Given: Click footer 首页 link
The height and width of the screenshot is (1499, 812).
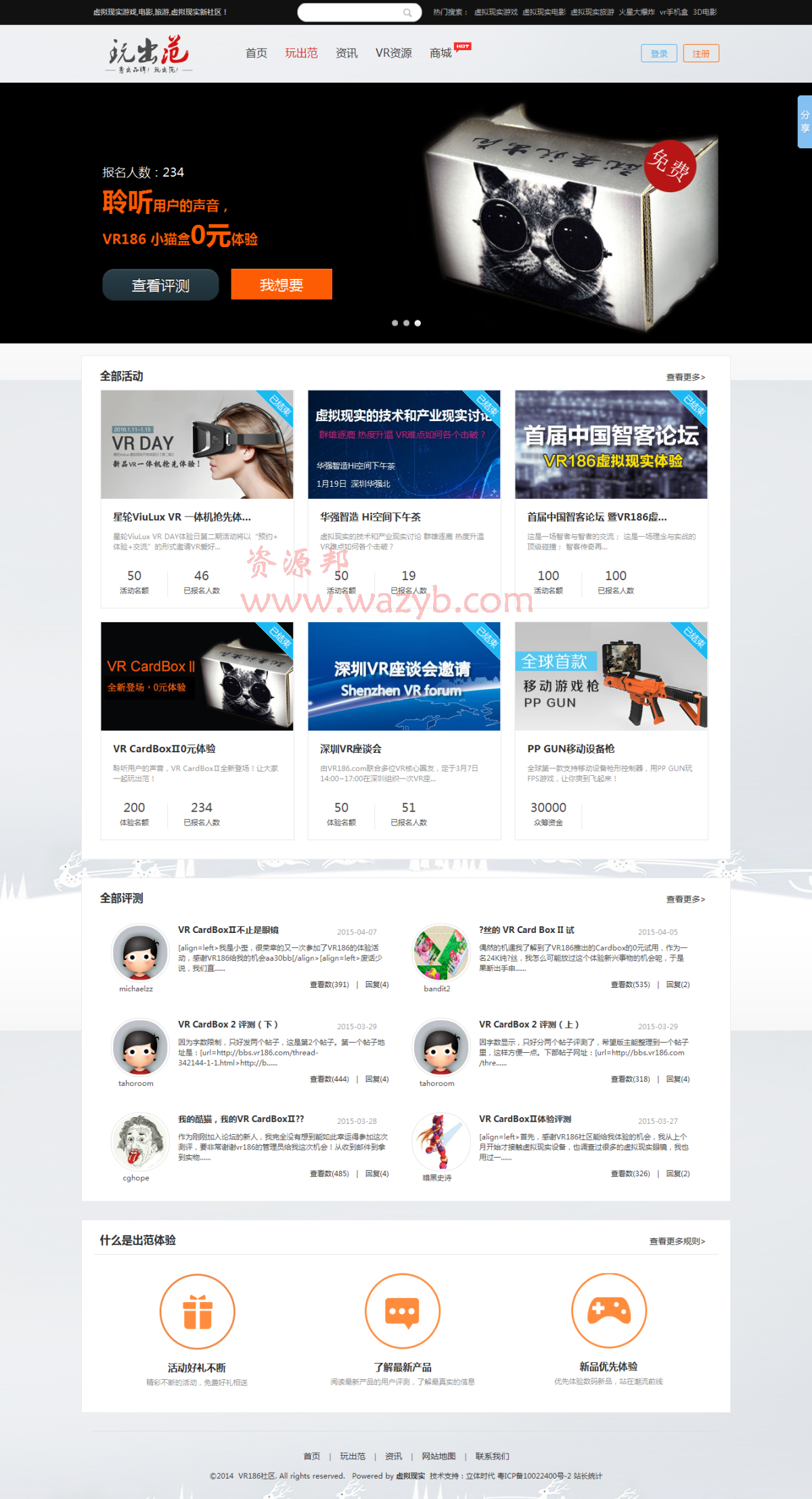Looking at the screenshot, I should (312, 1456).
